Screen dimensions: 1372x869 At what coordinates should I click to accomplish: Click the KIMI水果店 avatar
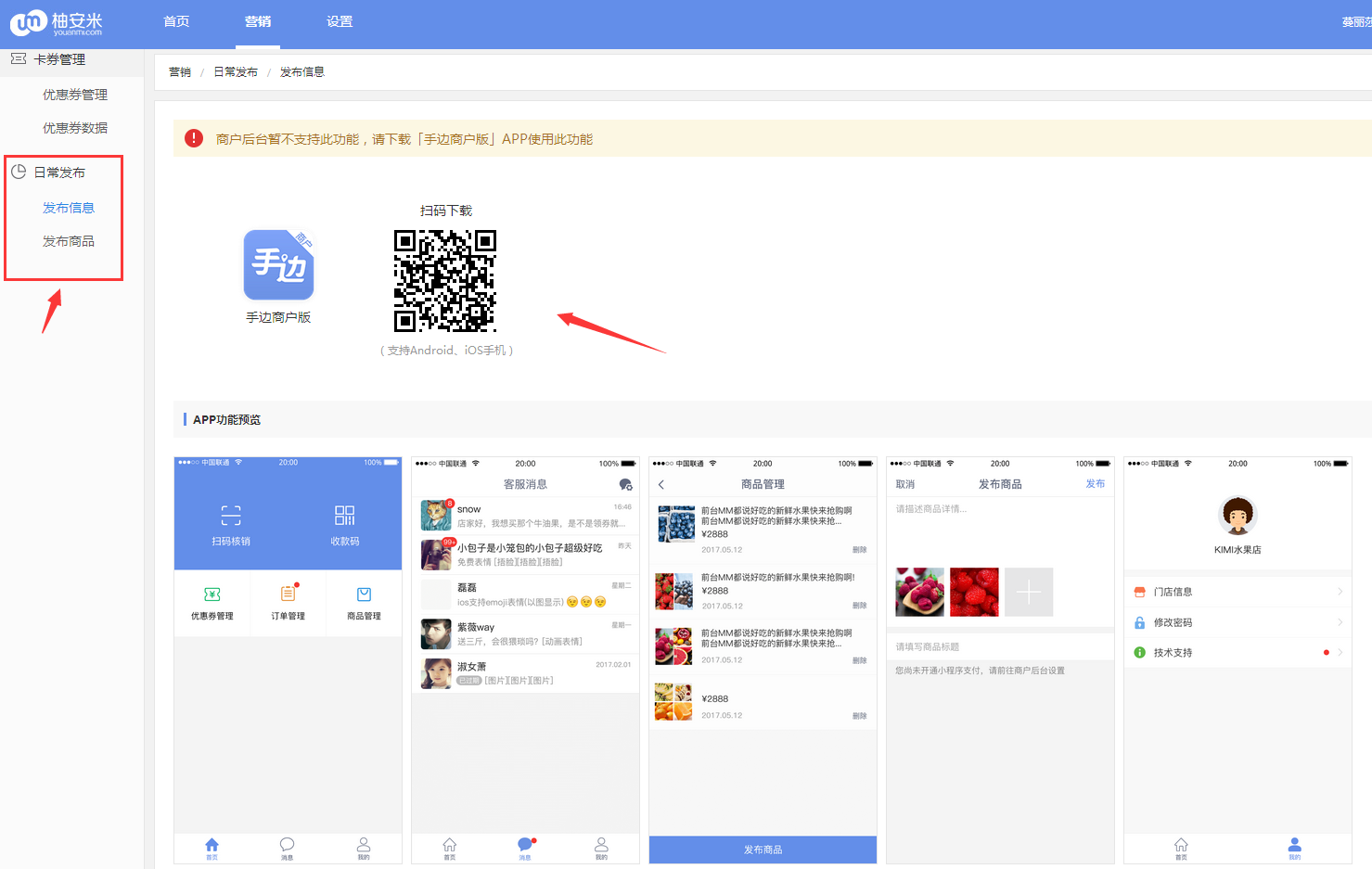(x=1237, y=516)
